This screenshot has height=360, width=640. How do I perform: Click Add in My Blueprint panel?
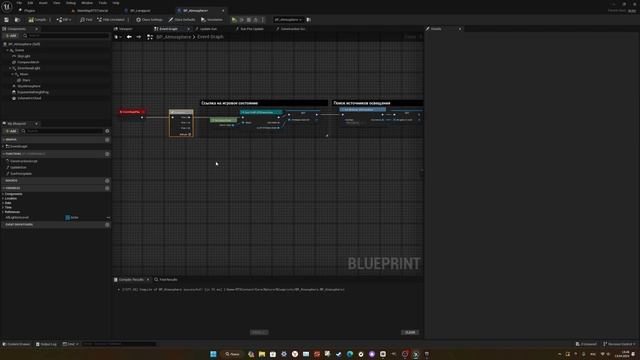pos(11,131)
